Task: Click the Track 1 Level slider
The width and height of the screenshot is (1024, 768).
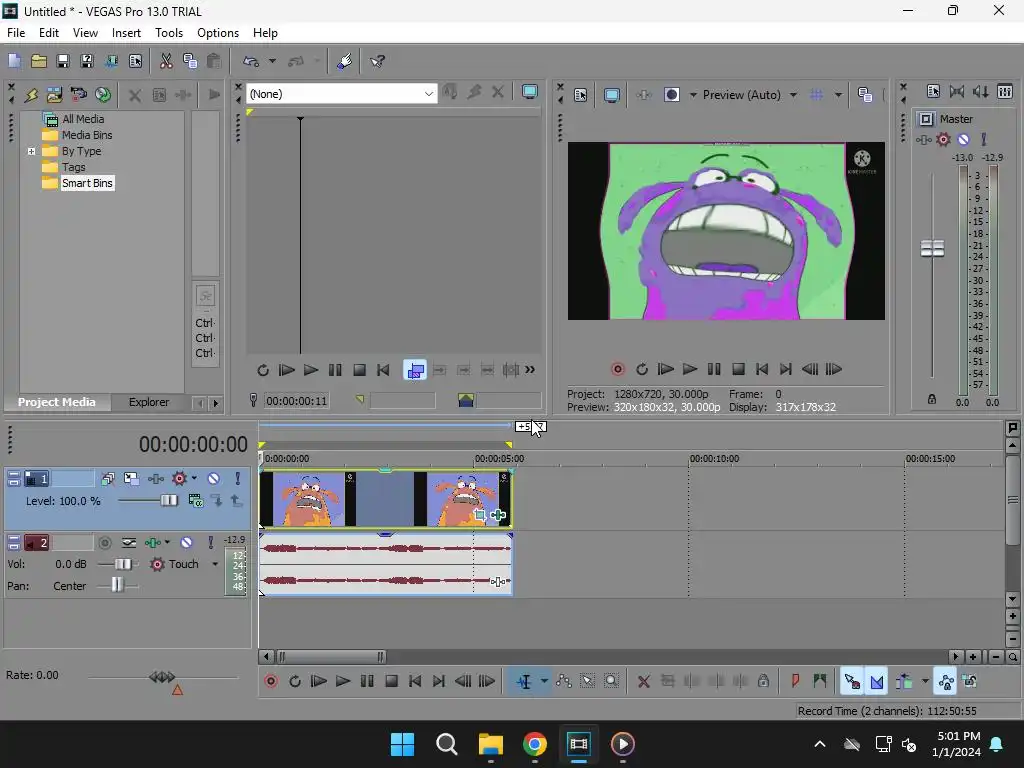Action: [x=168, y=501]
